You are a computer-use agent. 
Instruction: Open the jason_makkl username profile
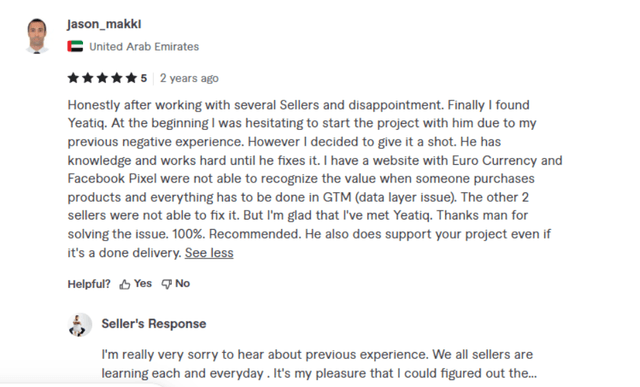coord(104,24)
